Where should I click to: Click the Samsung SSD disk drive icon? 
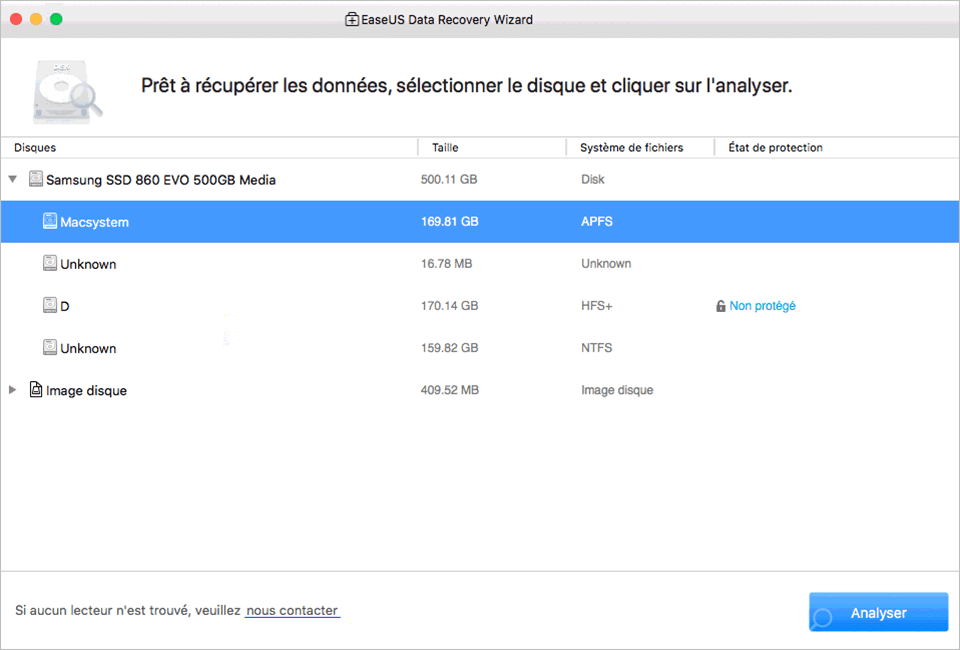(x=36, y=179)
